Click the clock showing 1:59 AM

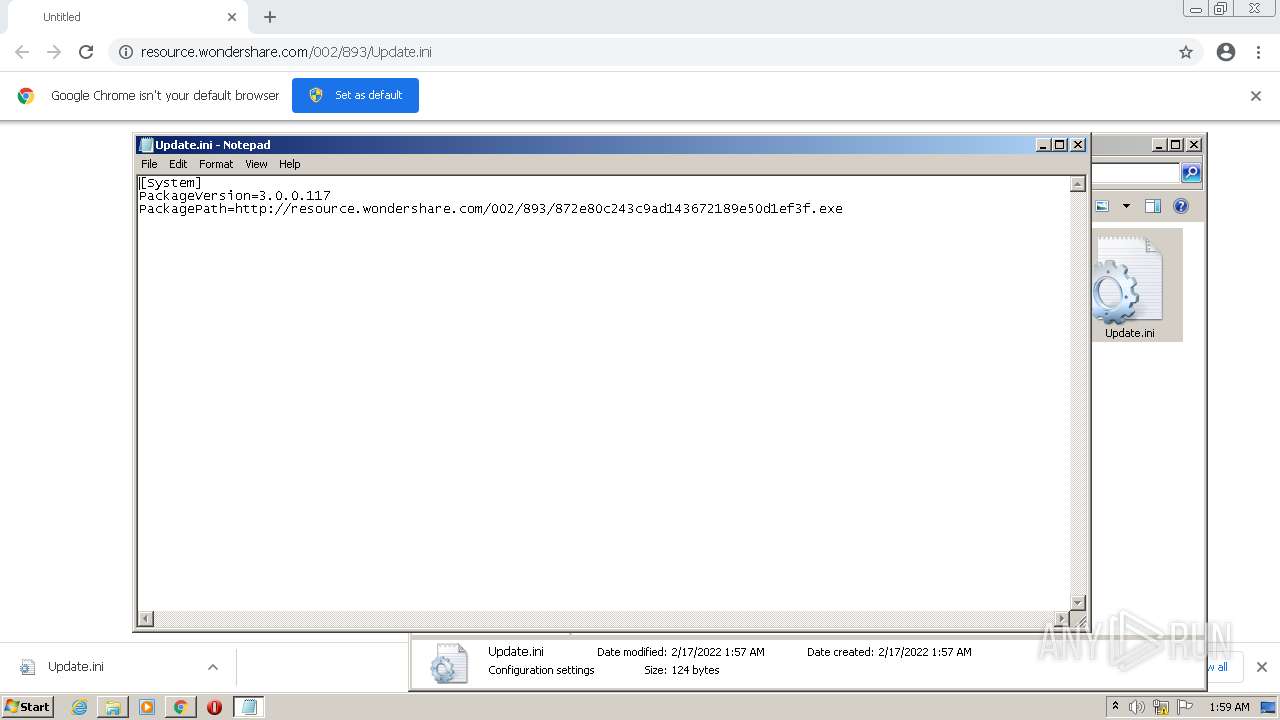point(1229,707)
